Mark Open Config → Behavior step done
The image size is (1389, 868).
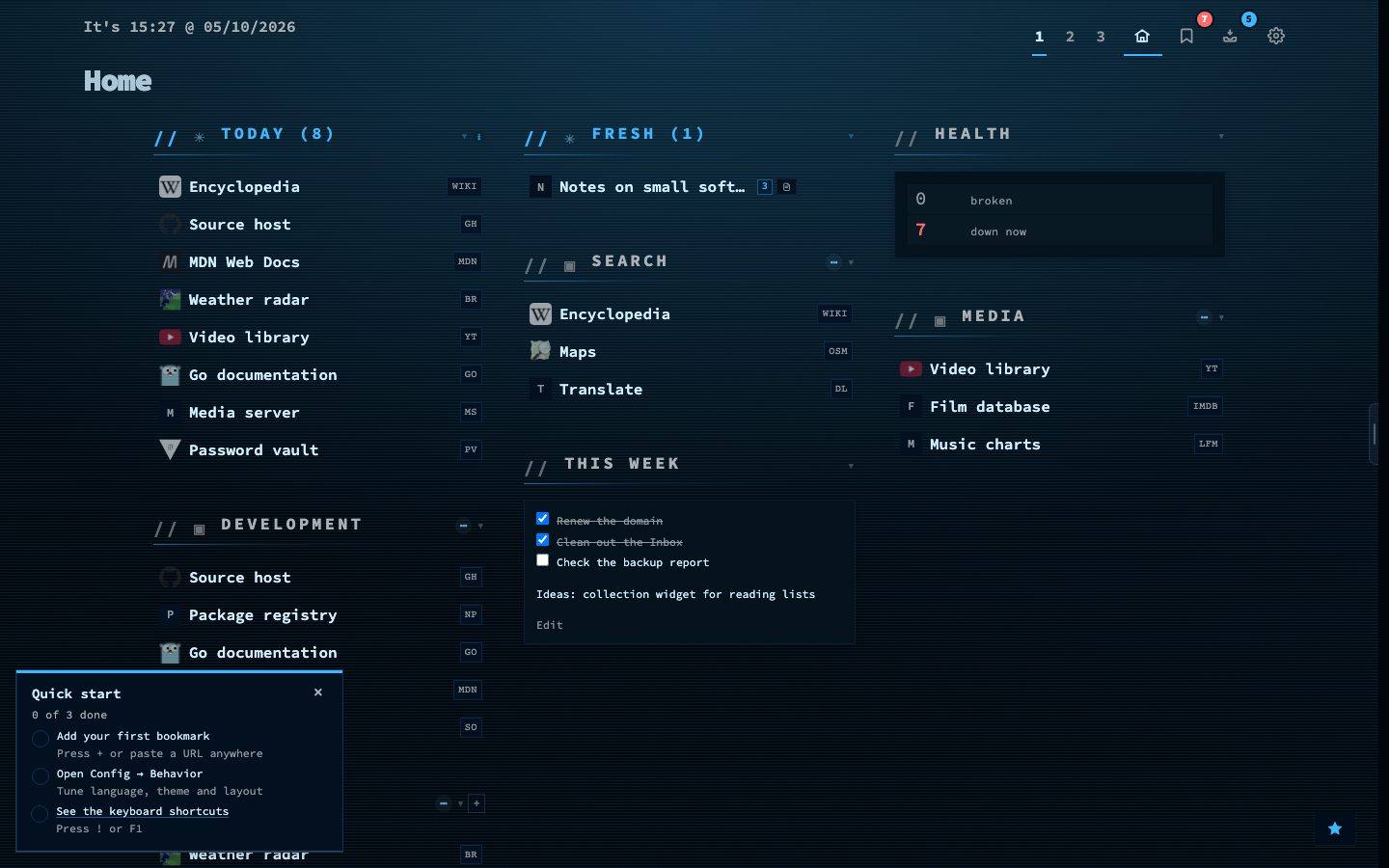tap(41, 776)
